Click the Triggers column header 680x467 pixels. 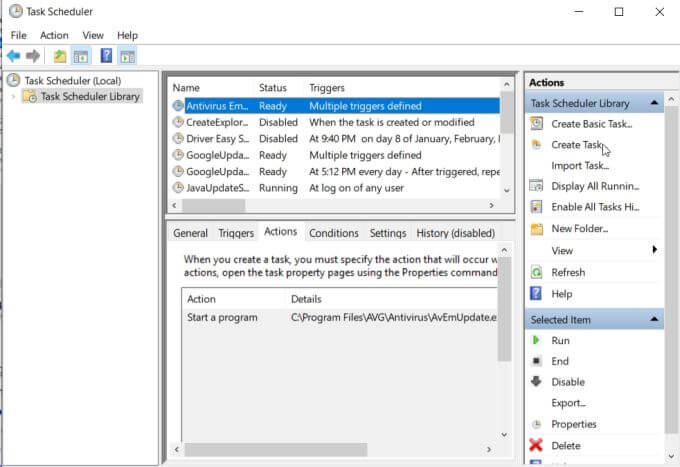[327, 88]
